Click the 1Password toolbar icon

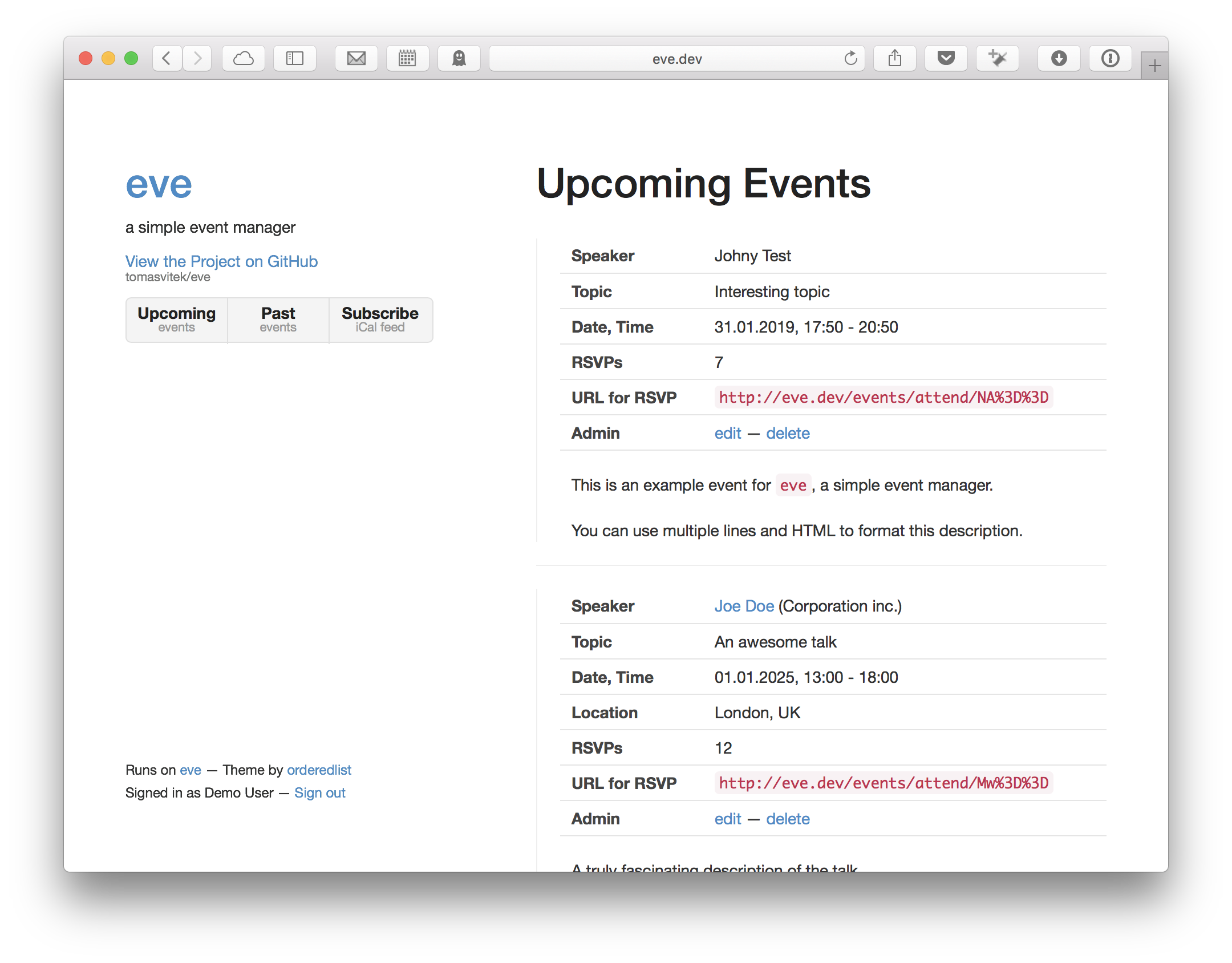(x=1111, y=58)
